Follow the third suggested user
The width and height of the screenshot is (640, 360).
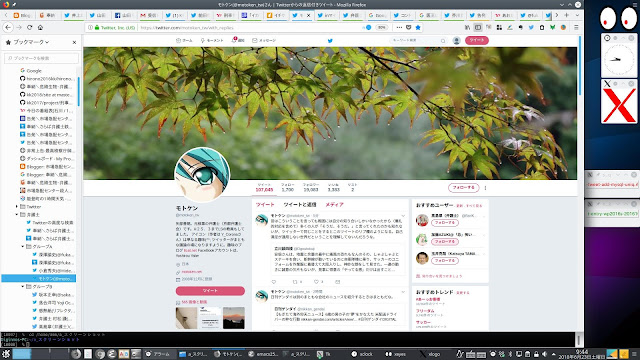coord(445,260)
